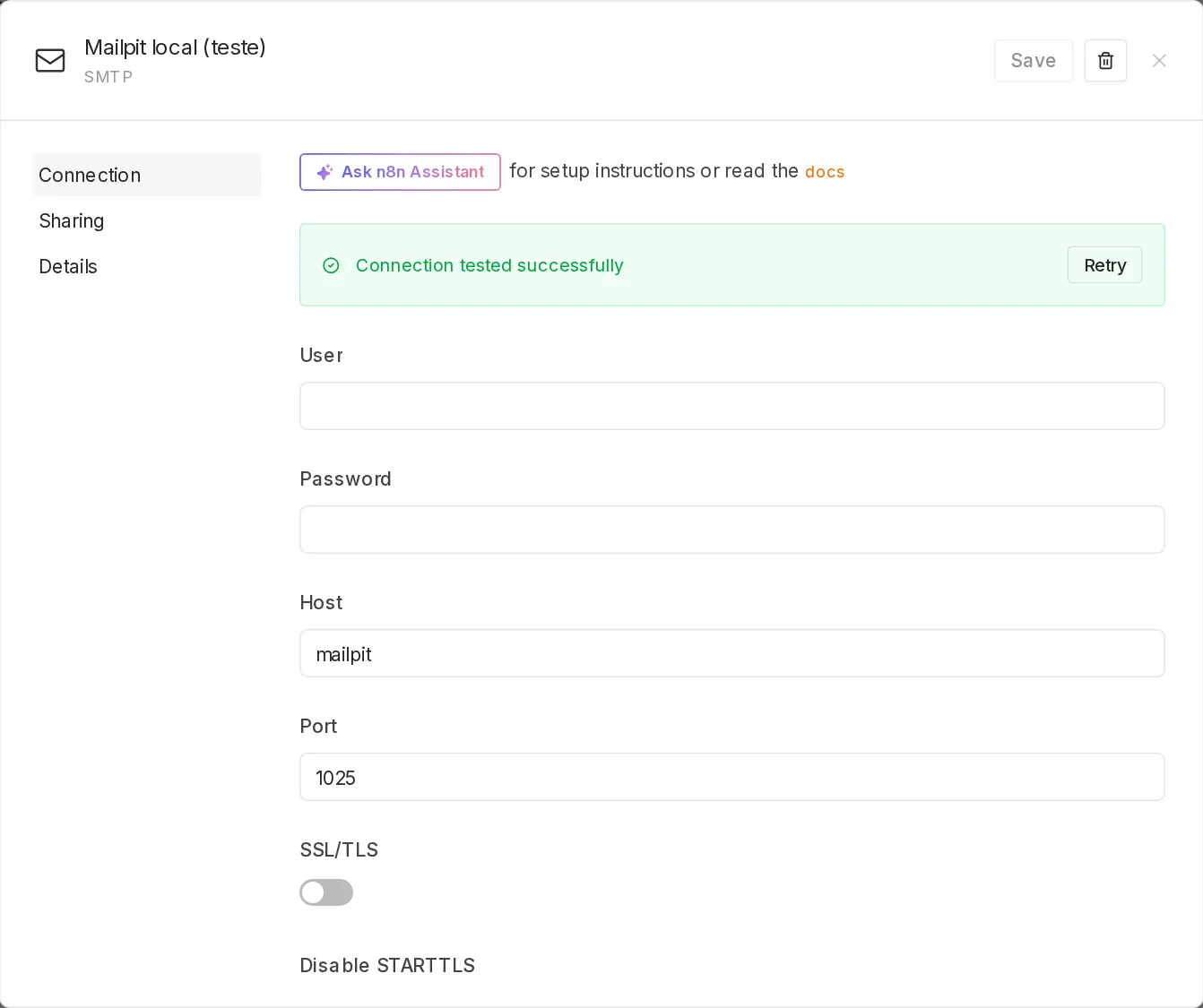This screenshot has height=1008, width=1203.
Task: Click the green success checkmark icon
Action: pyautogui.click(x=331, y=265)
